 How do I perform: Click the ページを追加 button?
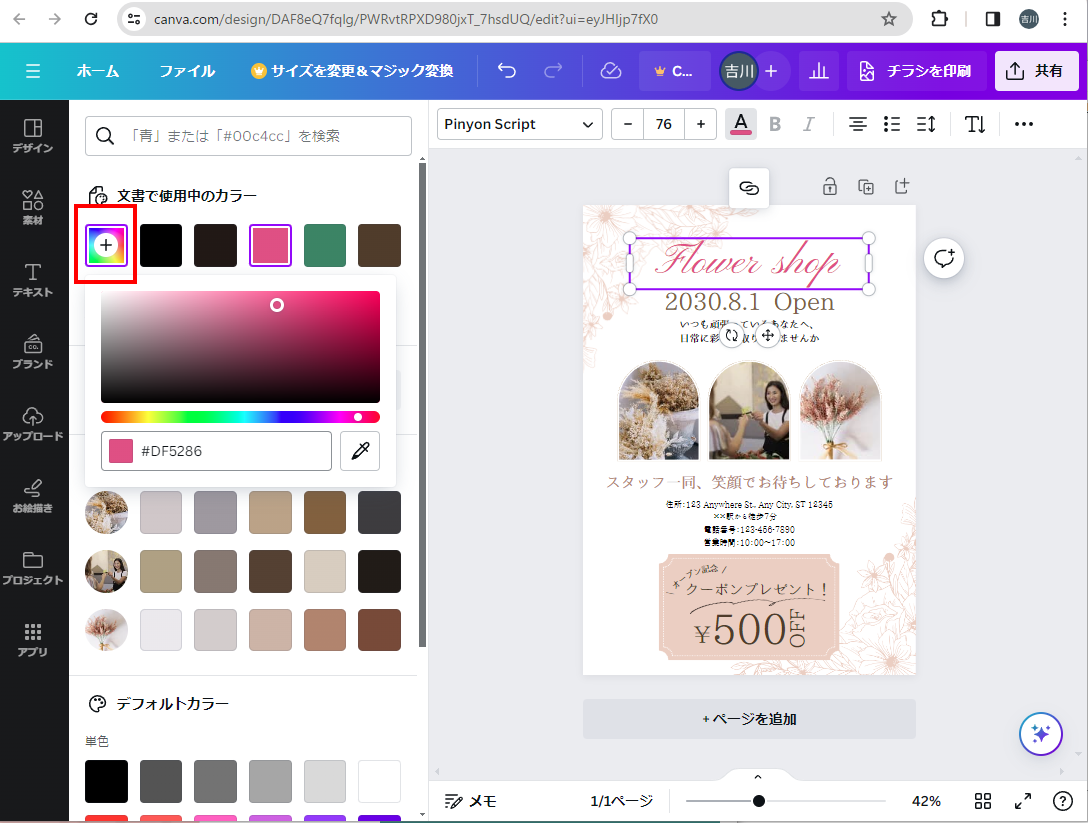coord(749,719)
